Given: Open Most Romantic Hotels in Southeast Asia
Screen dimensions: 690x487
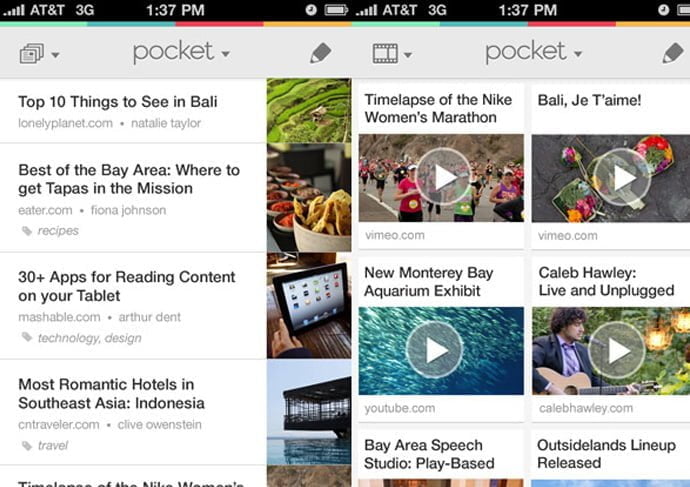Looking at the screenshot, I should (x=111, y=394).
